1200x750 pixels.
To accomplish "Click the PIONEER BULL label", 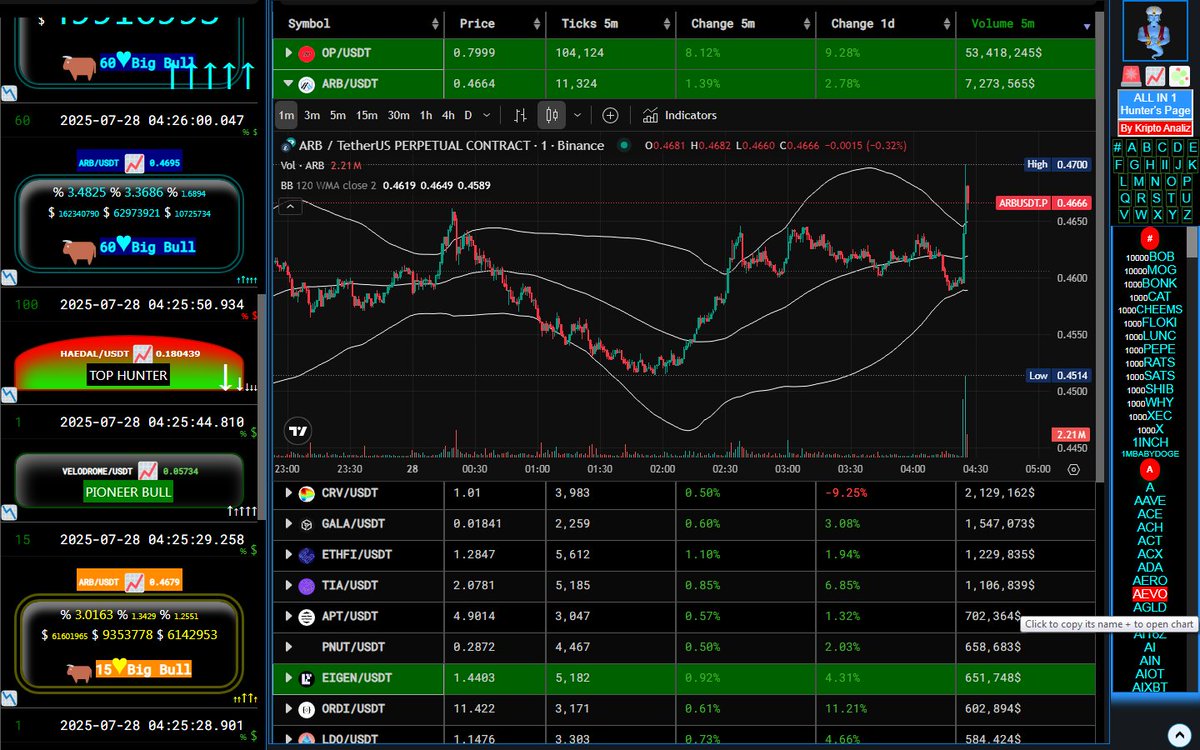I will click(x=128, y=492).
